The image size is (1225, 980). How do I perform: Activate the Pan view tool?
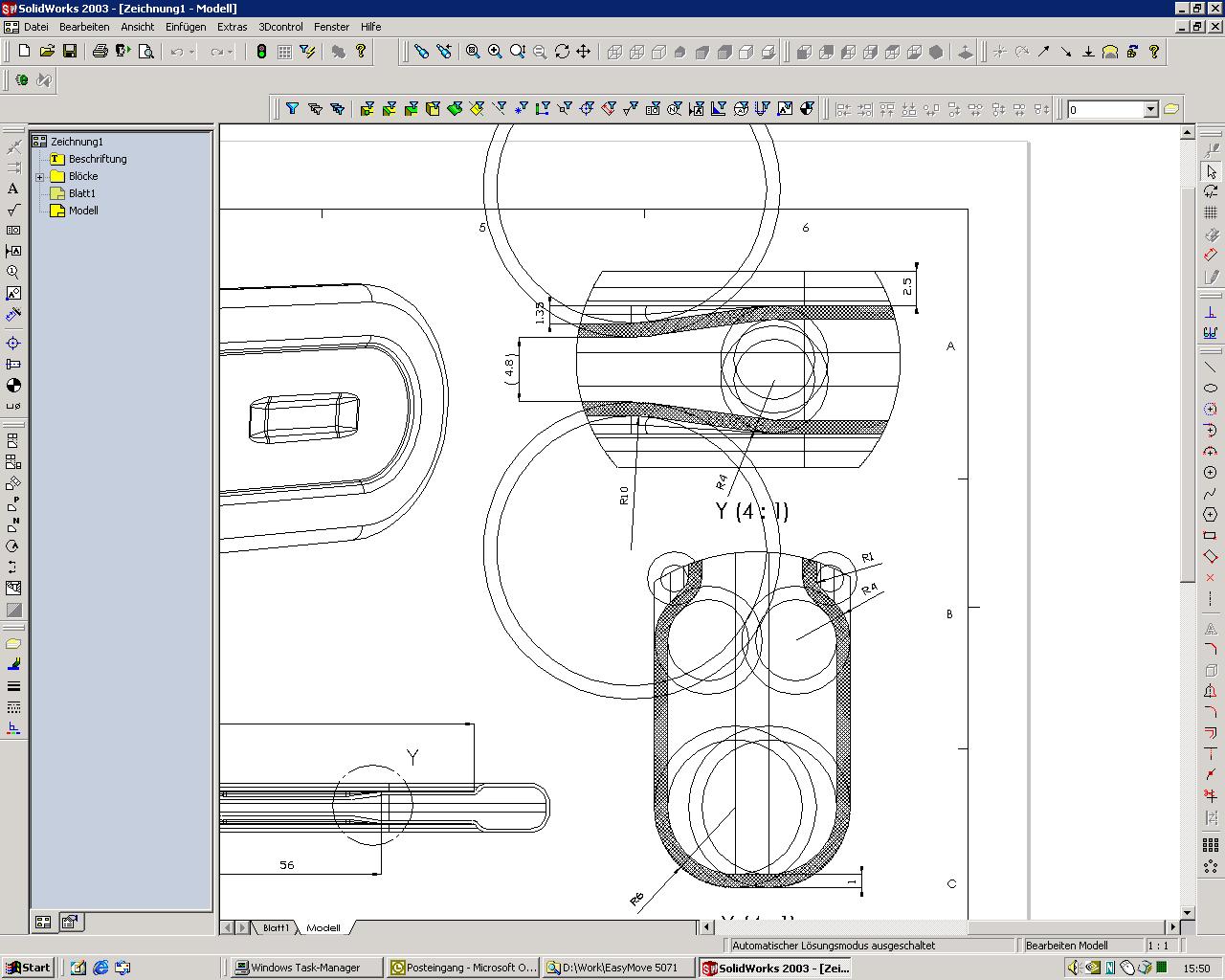click(x=583, y=52)
